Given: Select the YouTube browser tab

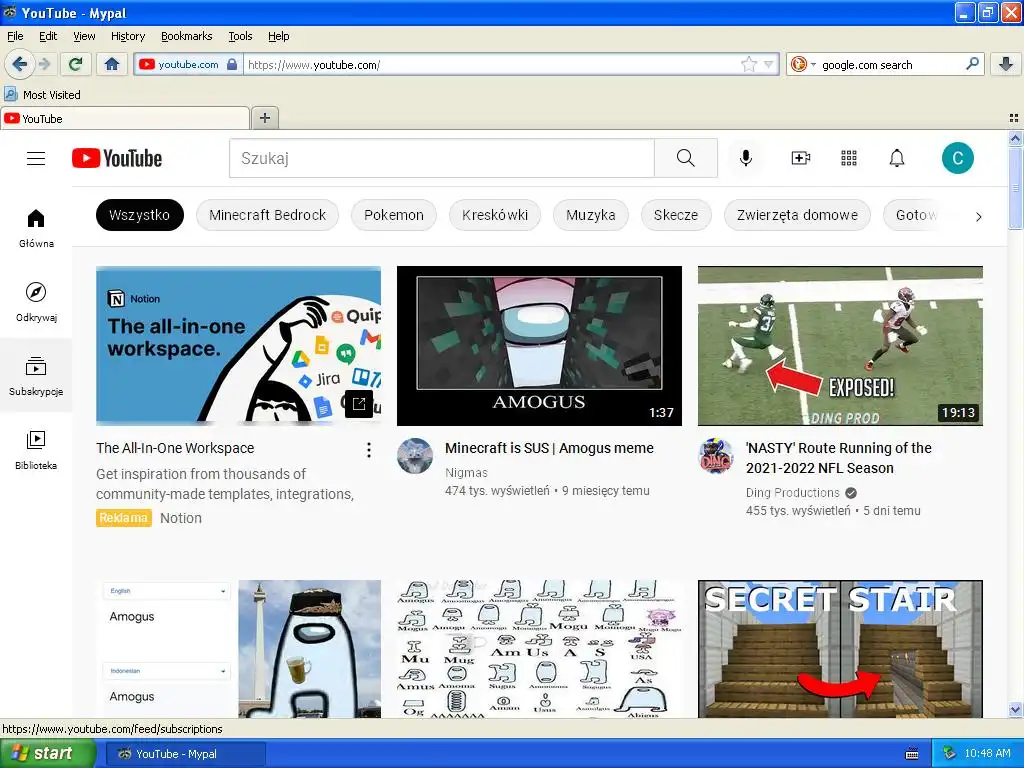Looking at the screenshot, I should [x=125, y=118].
